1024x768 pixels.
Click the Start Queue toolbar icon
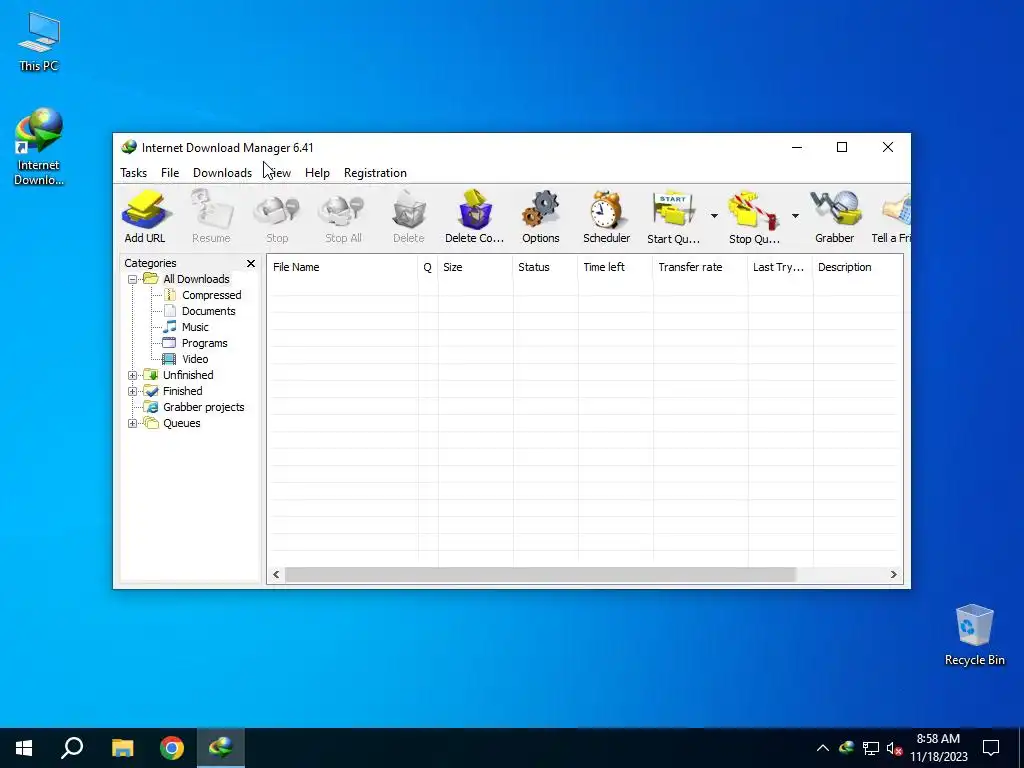tap(673, 210)
